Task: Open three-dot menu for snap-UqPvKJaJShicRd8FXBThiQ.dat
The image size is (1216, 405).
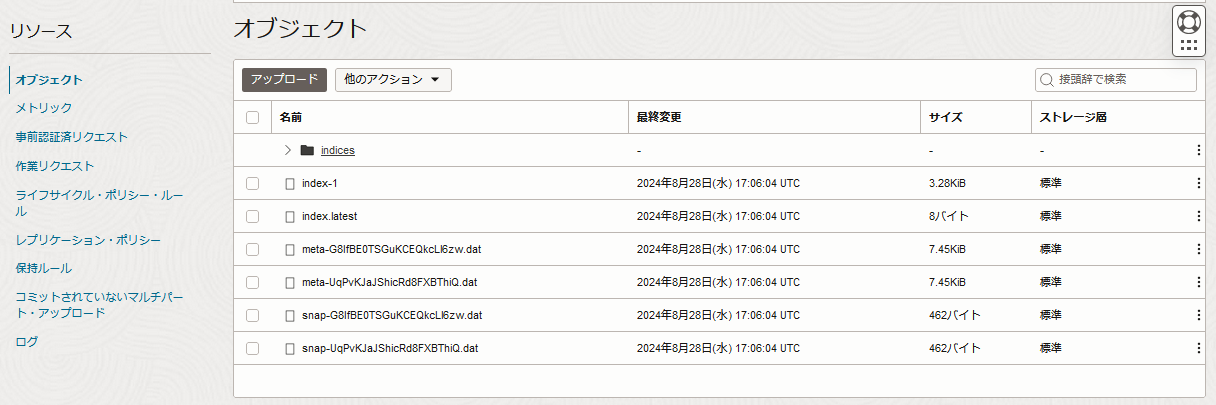Action: (1198, 348)
